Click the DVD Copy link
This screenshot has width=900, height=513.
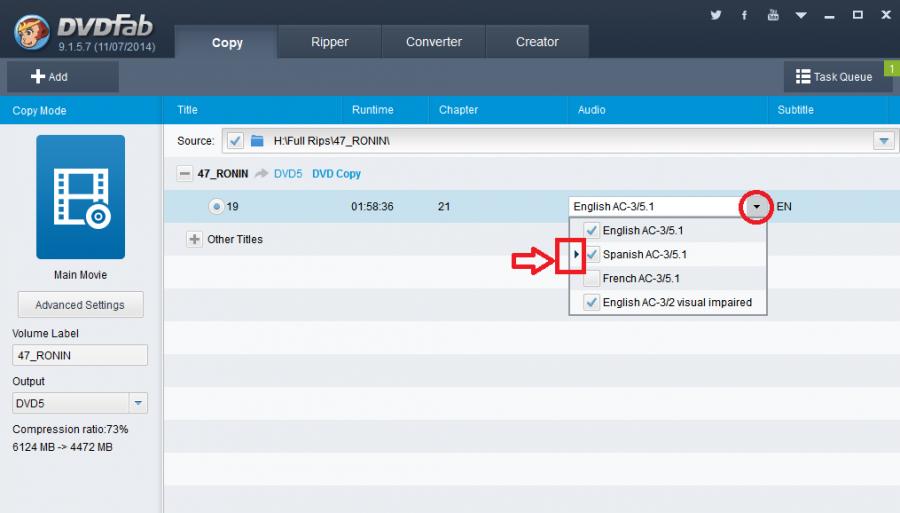tap(336, 173)
